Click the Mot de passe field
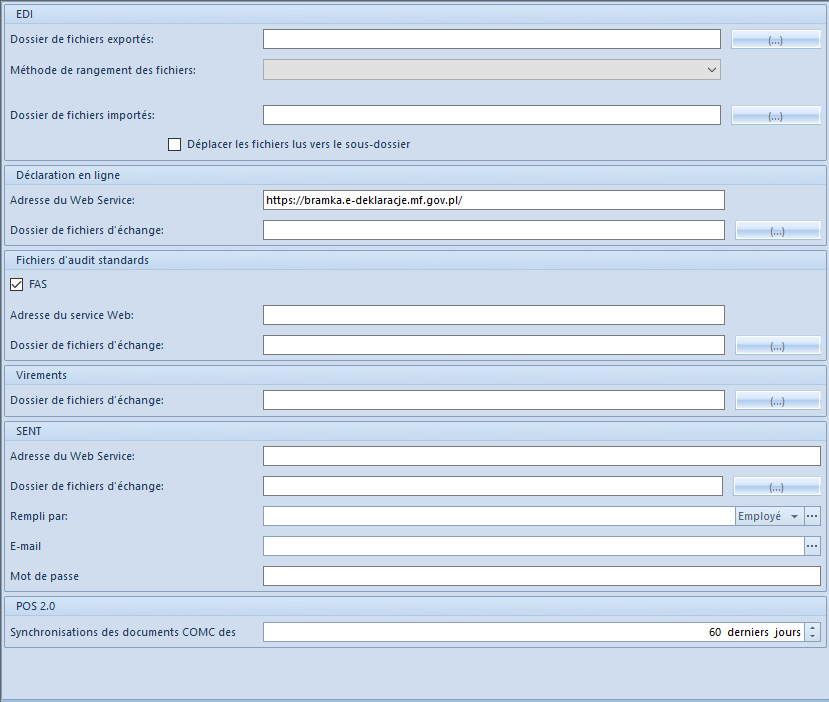 542,576
